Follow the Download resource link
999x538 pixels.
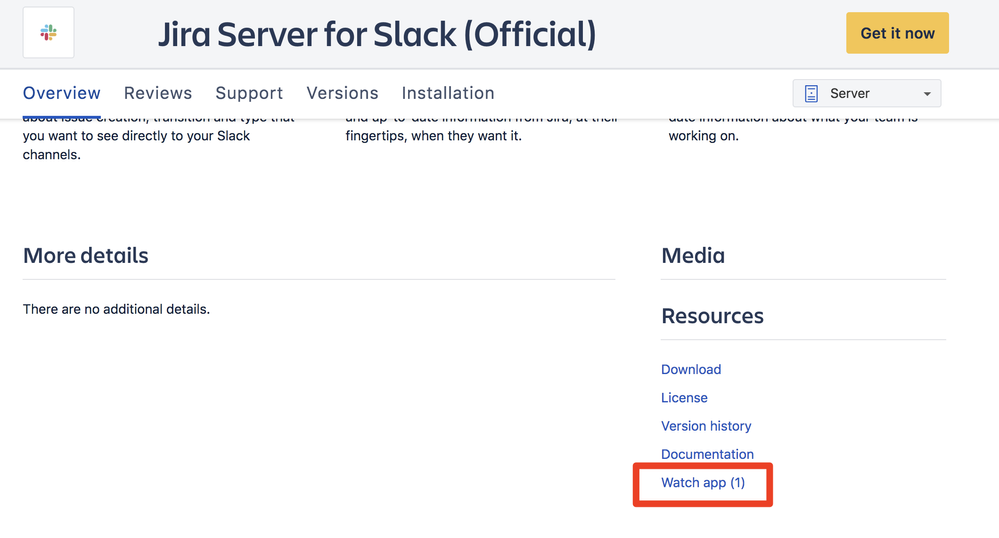[x=691, y=370]
